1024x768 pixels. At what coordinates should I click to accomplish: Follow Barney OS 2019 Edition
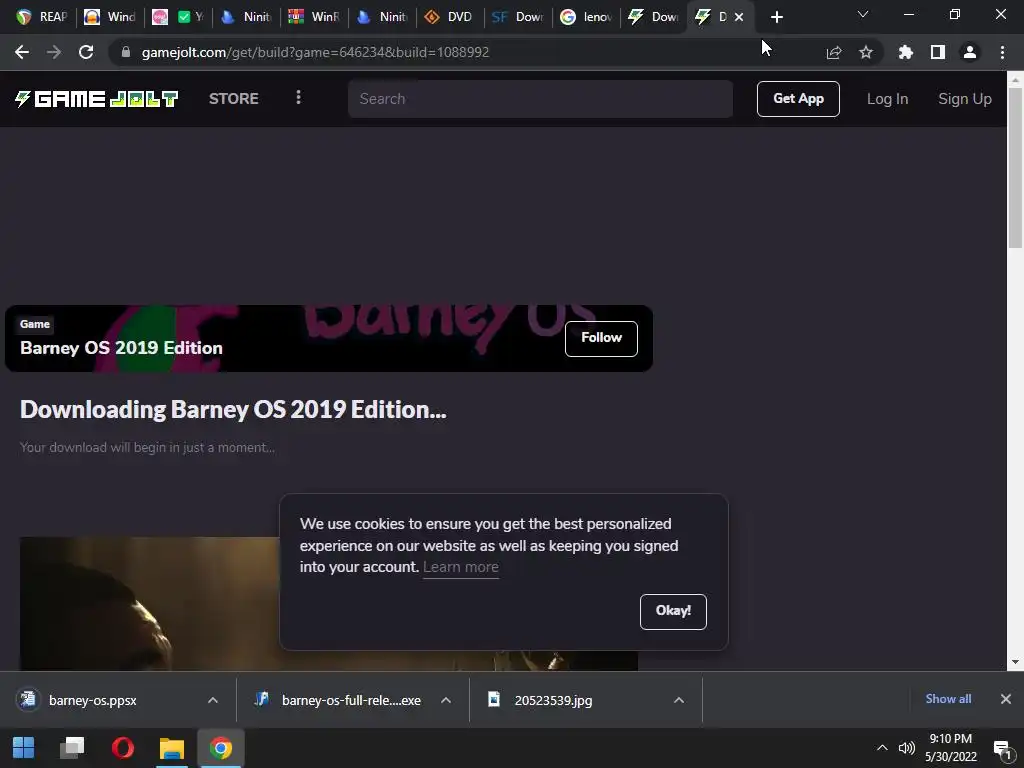[x=601, y=338]
